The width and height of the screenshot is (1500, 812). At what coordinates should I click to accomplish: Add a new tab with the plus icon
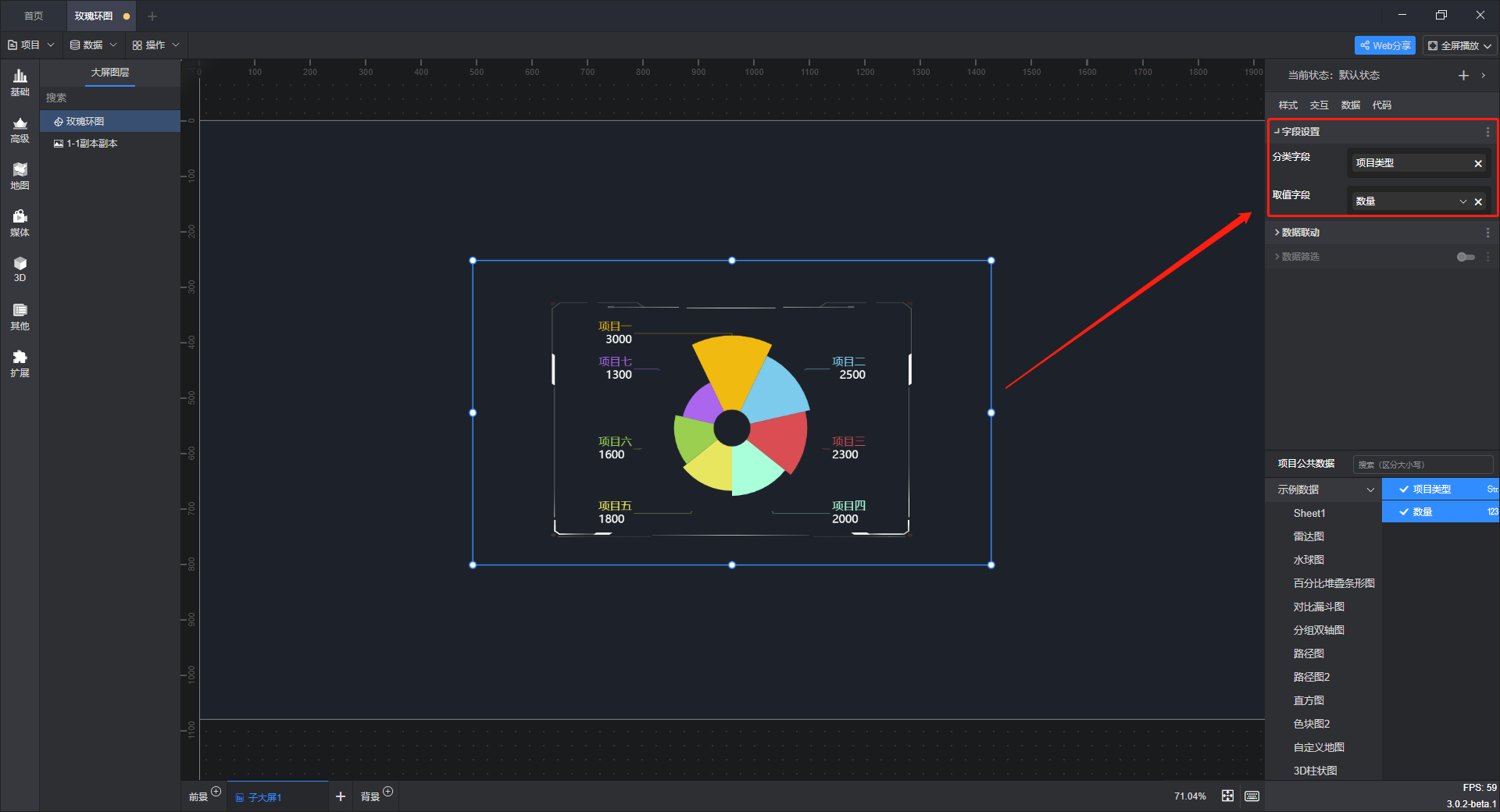152,16
